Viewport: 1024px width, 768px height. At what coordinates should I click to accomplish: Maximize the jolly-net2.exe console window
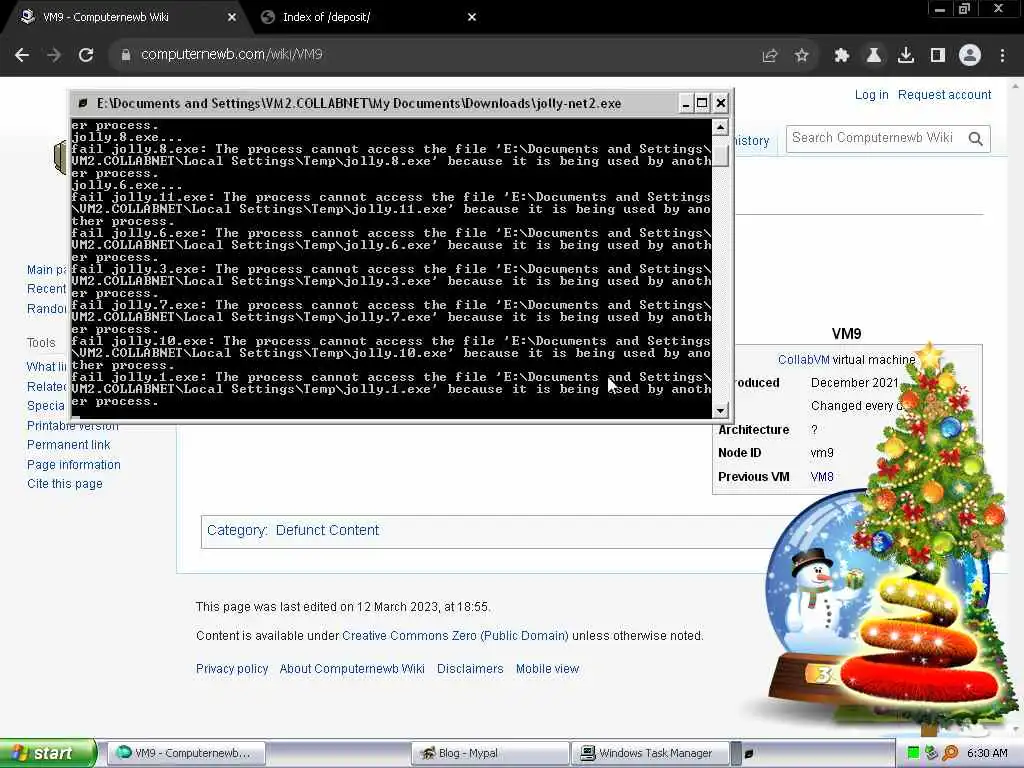(702, 103)
